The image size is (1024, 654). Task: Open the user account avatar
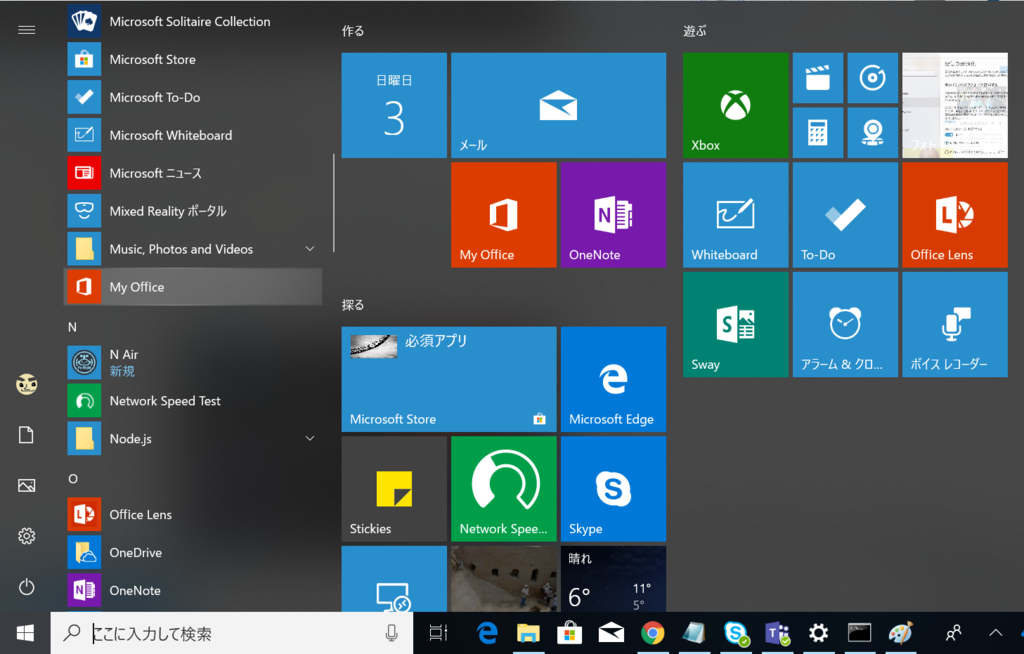pos(26,384)
